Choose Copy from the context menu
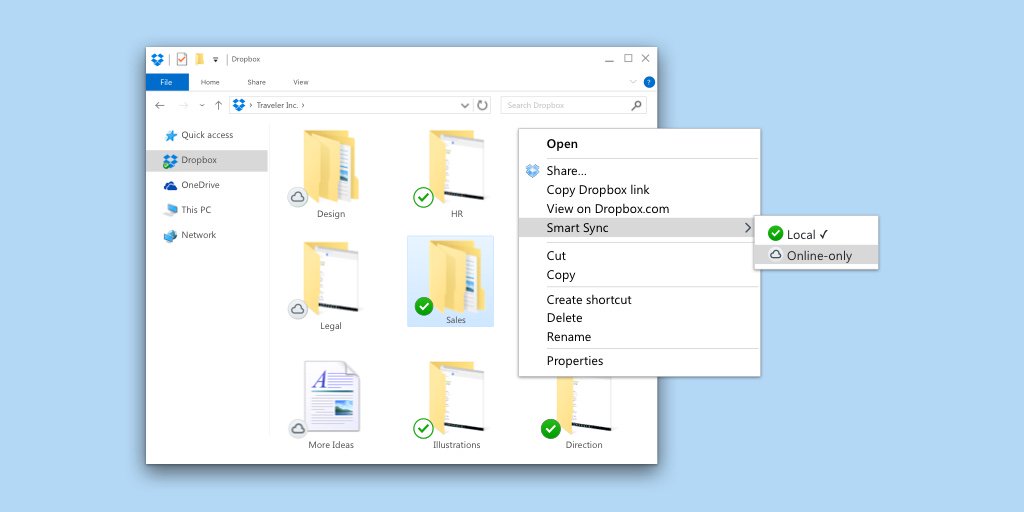This screenshot has height=512, width=1024. tap(639, 275)
